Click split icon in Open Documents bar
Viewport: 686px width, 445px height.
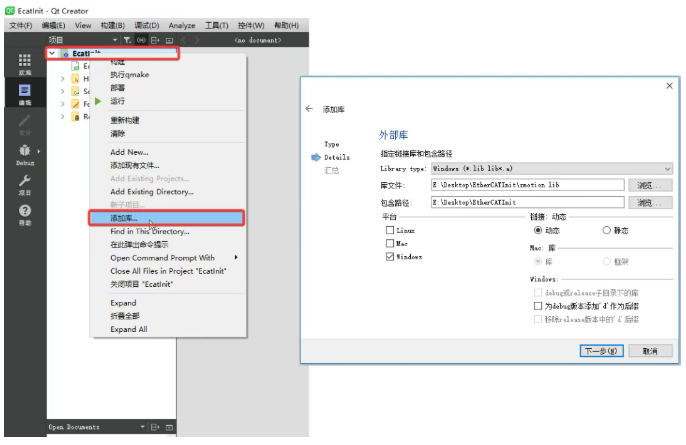point(155,427)
